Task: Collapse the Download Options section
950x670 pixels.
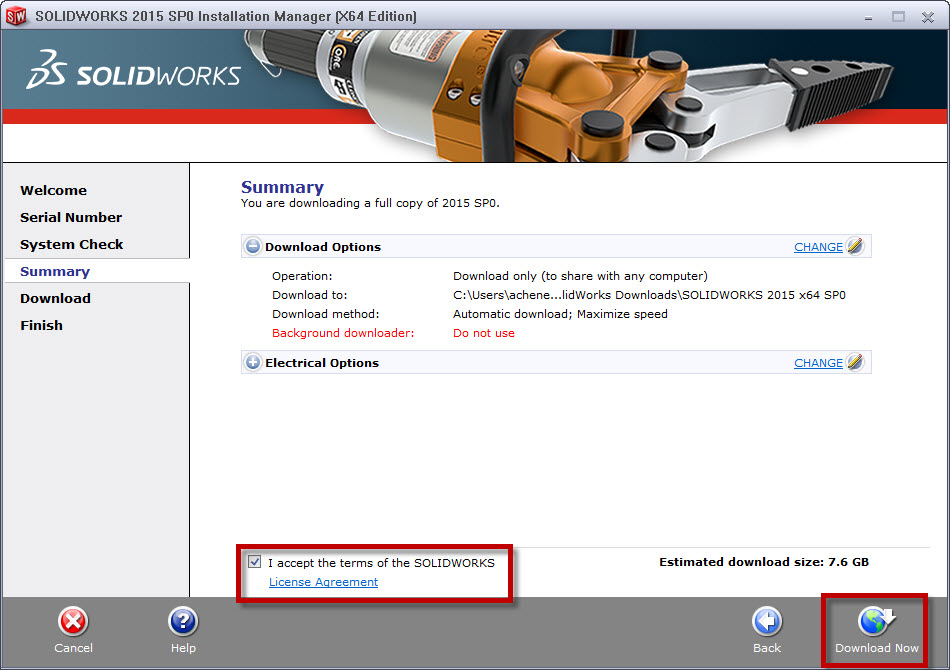Action: (x=253, y=247)
